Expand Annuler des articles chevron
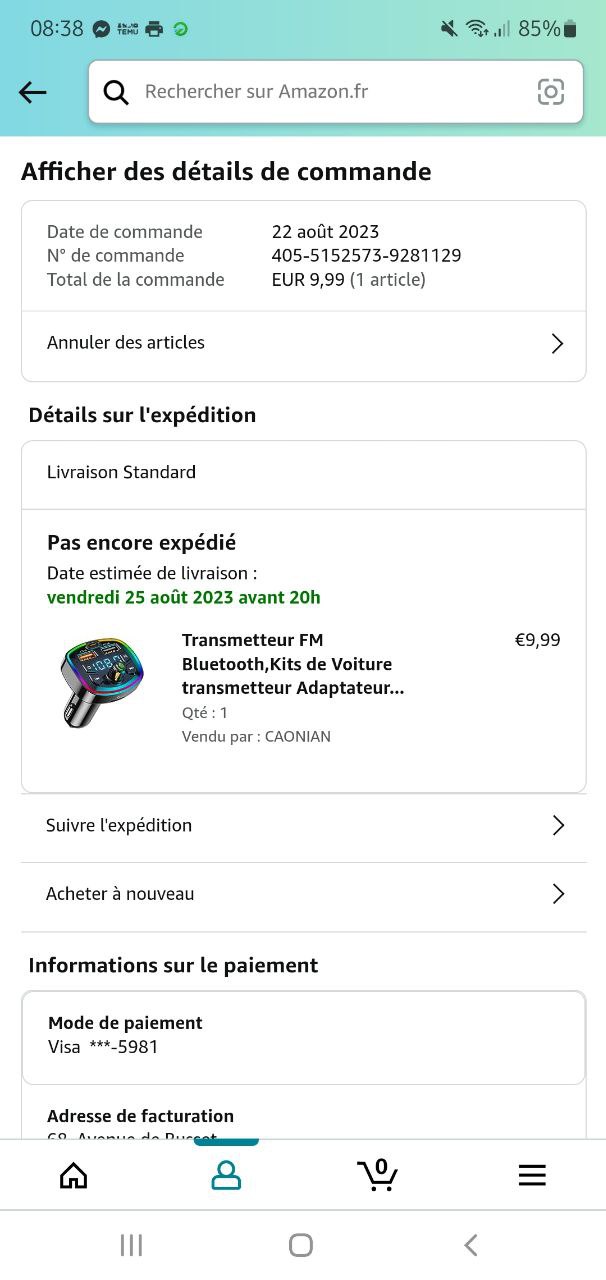 point(557,344)
